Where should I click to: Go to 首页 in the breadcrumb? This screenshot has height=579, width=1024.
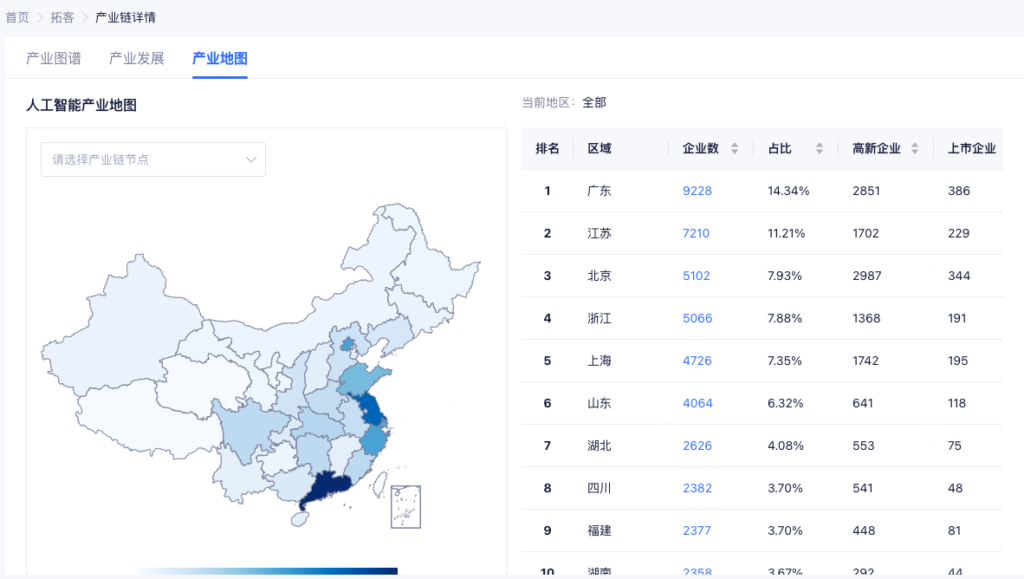(x=17, y=17)
